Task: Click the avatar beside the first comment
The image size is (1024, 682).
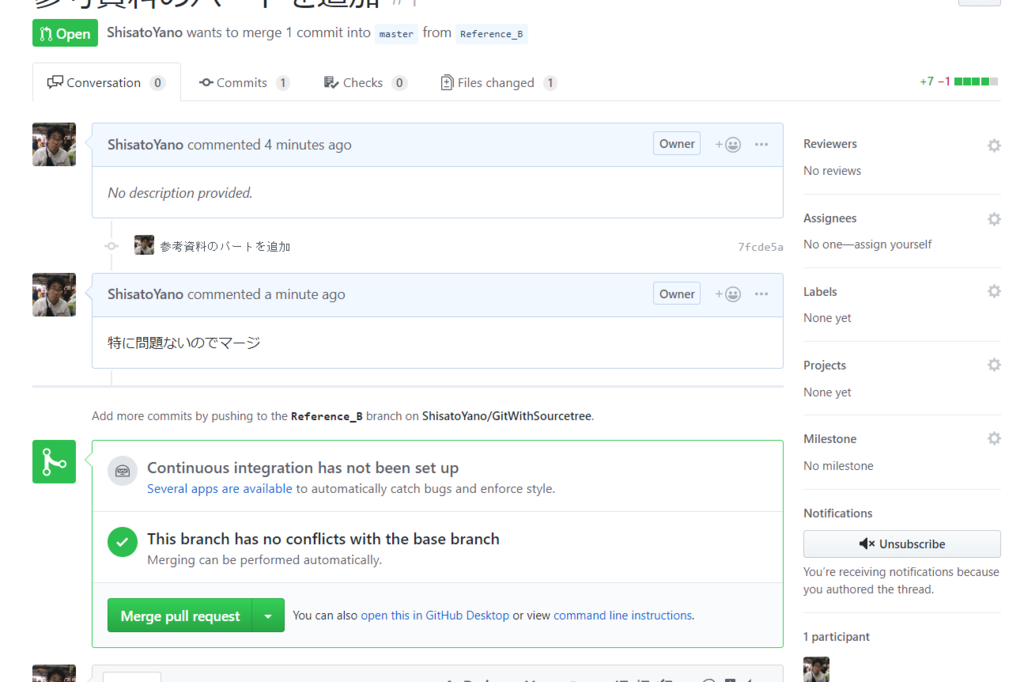Action: (x=54, y=144)
